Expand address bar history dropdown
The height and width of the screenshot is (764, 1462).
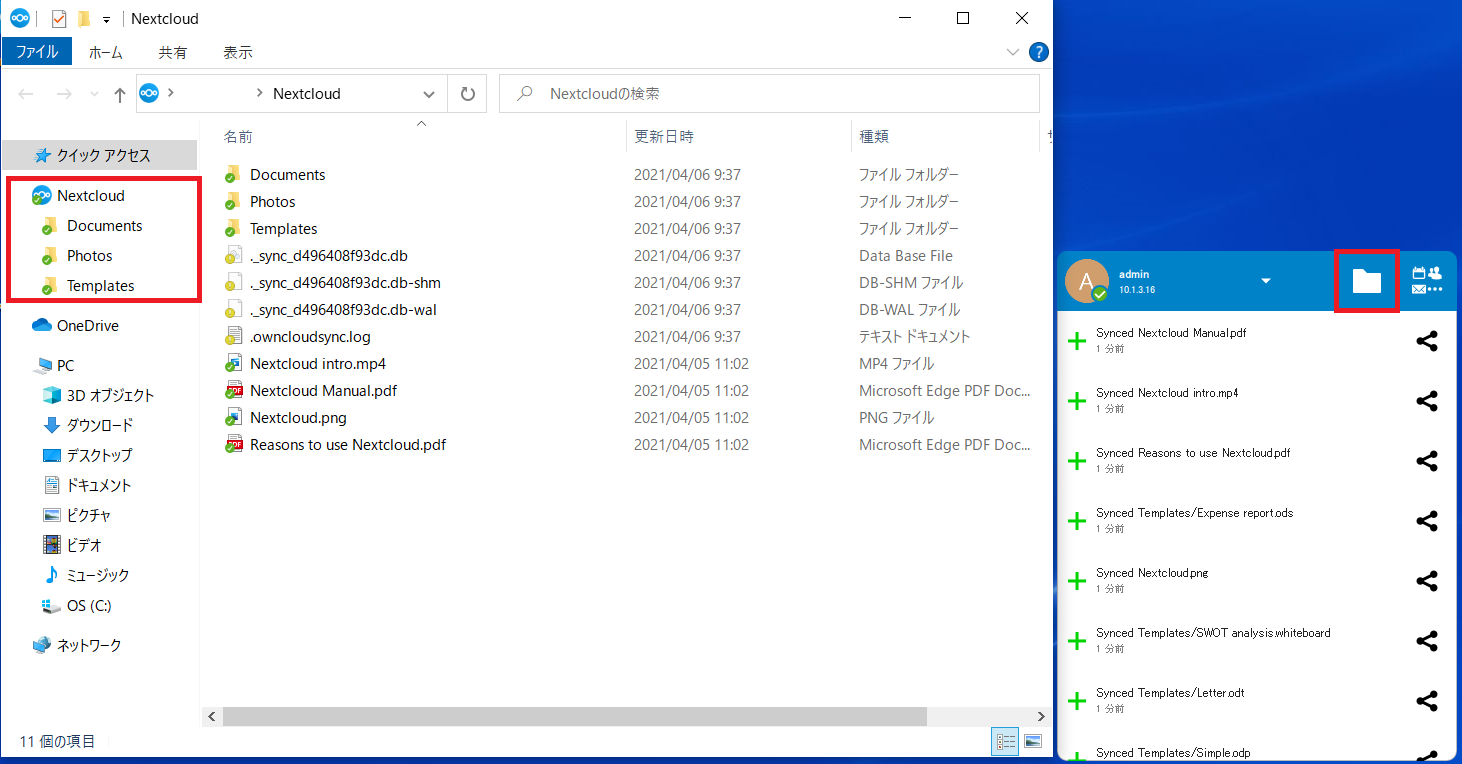(x=429, y=94)
